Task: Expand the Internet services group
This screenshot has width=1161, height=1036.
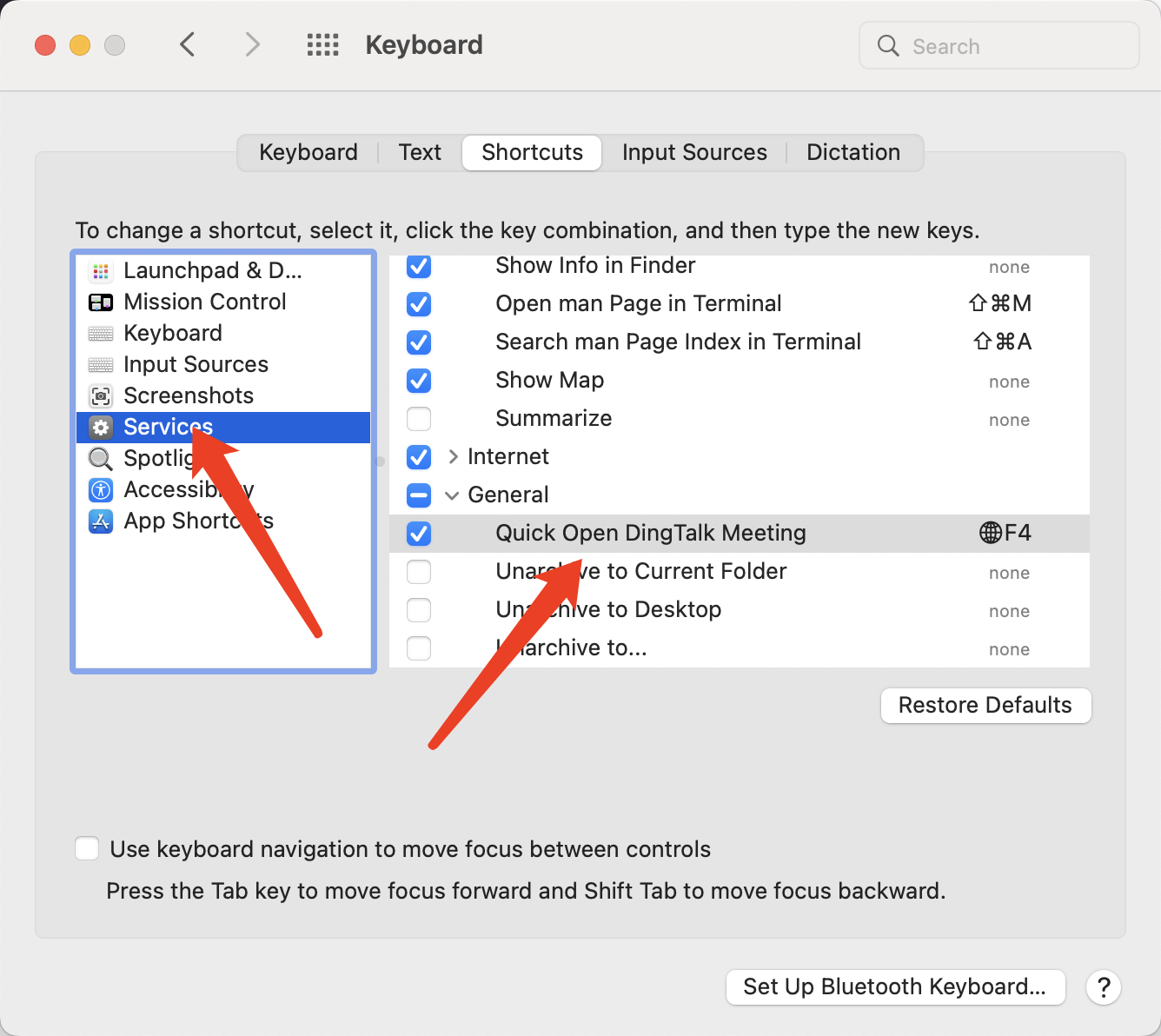Action: pyautogui.click(x=453, y=457)
